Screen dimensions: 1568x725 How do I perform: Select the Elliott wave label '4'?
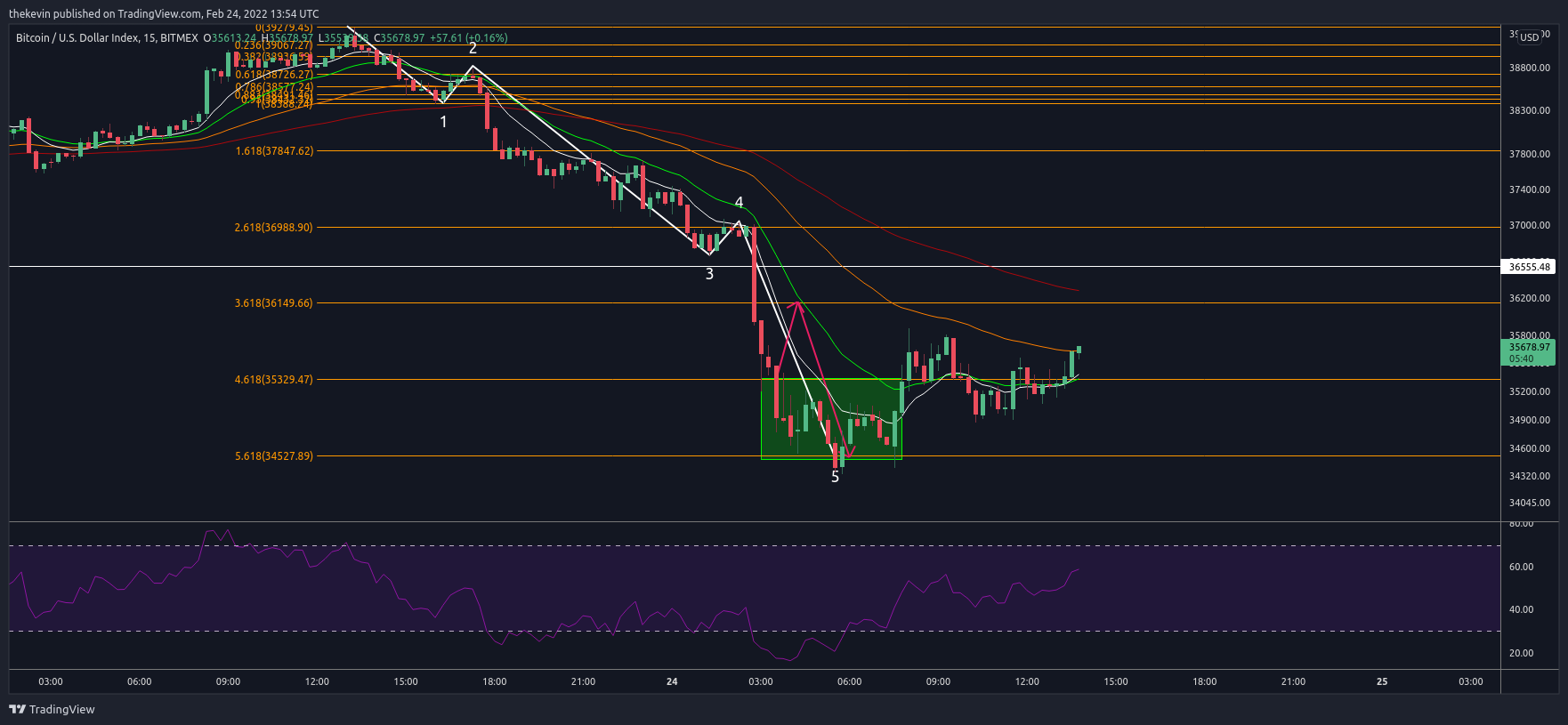click(739, 203)
